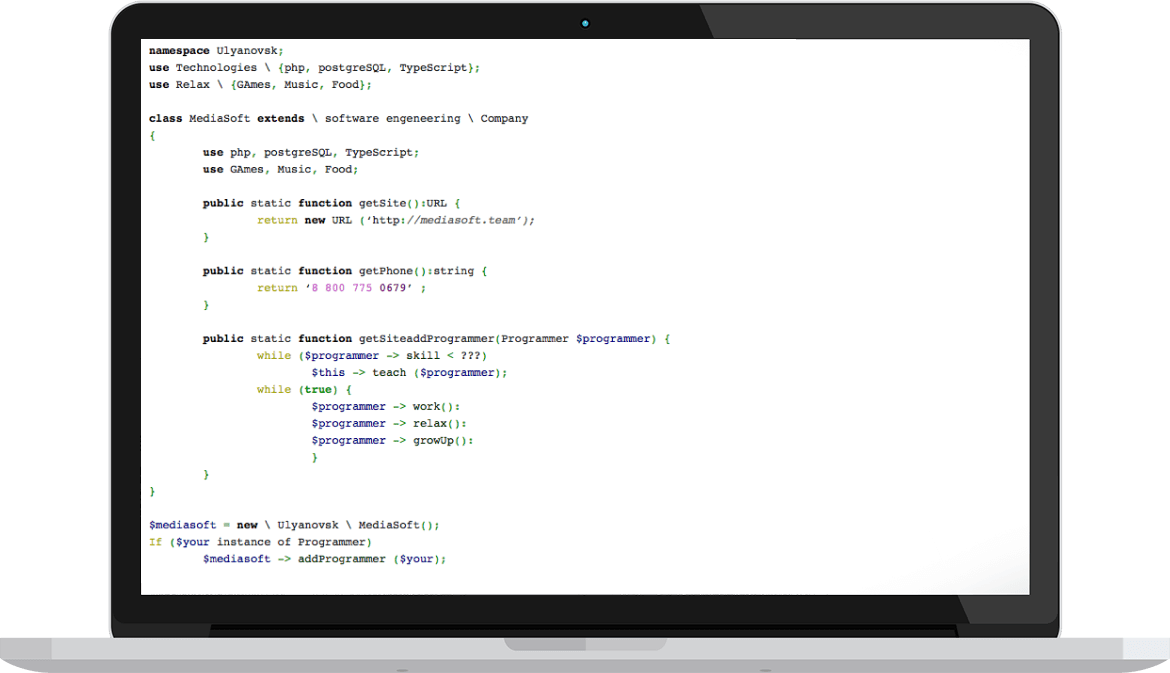Click 'If ($your instance of Programmer)' line

tap(260, 542)
